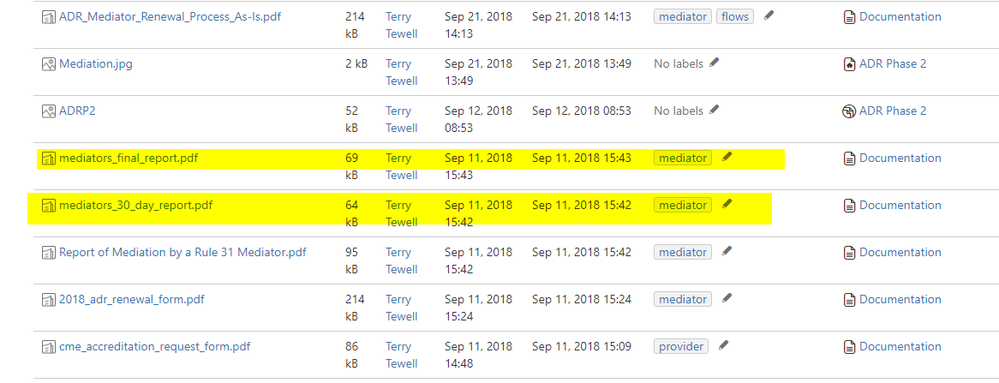Open Documentation page link for cme_accreditation_request_form.pdf
The height and width of the screenshot is (383, 999).
pyautogui.click(x=900, y=347)
